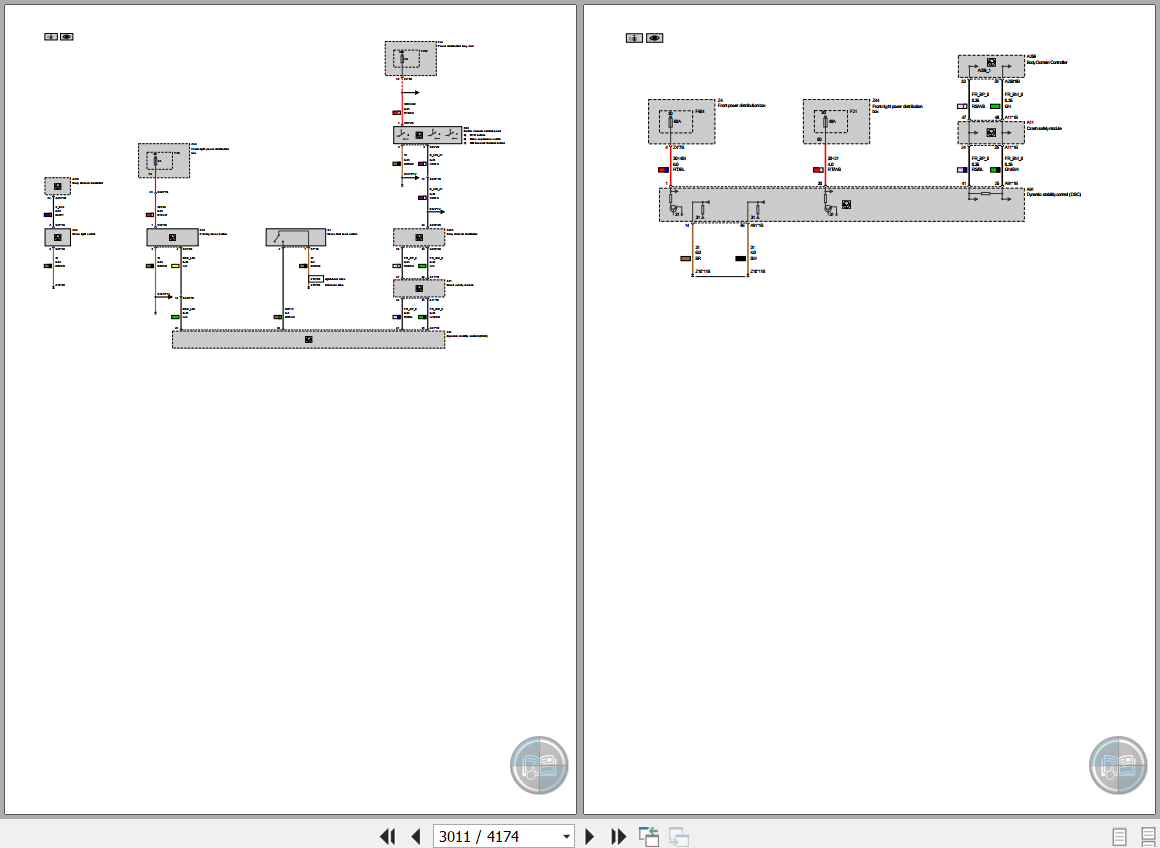Collapse the page selector combo box
The height and width of the screenshot is (848, 1160).
[566, 836]
